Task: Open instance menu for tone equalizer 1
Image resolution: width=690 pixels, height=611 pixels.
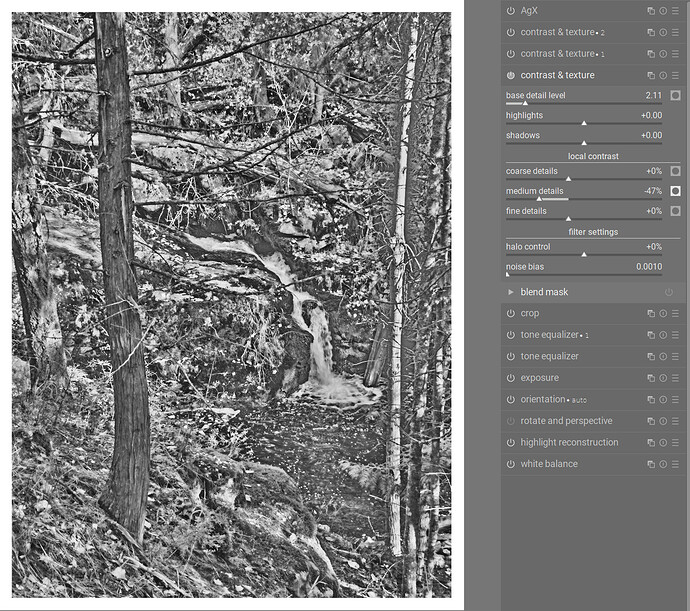Action: pyautogui.click(x=651, y=335)
